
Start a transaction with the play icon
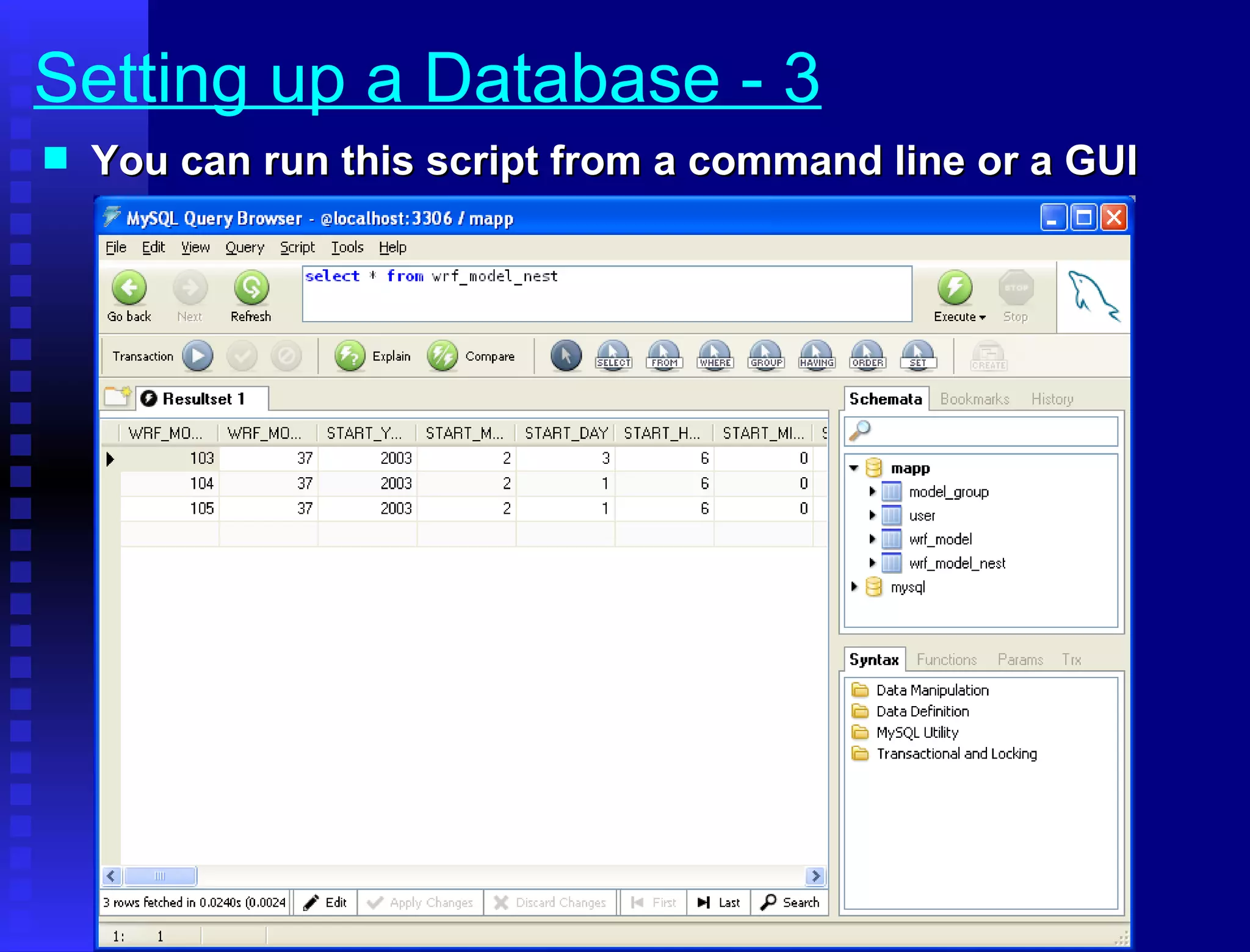click(198, 356)
